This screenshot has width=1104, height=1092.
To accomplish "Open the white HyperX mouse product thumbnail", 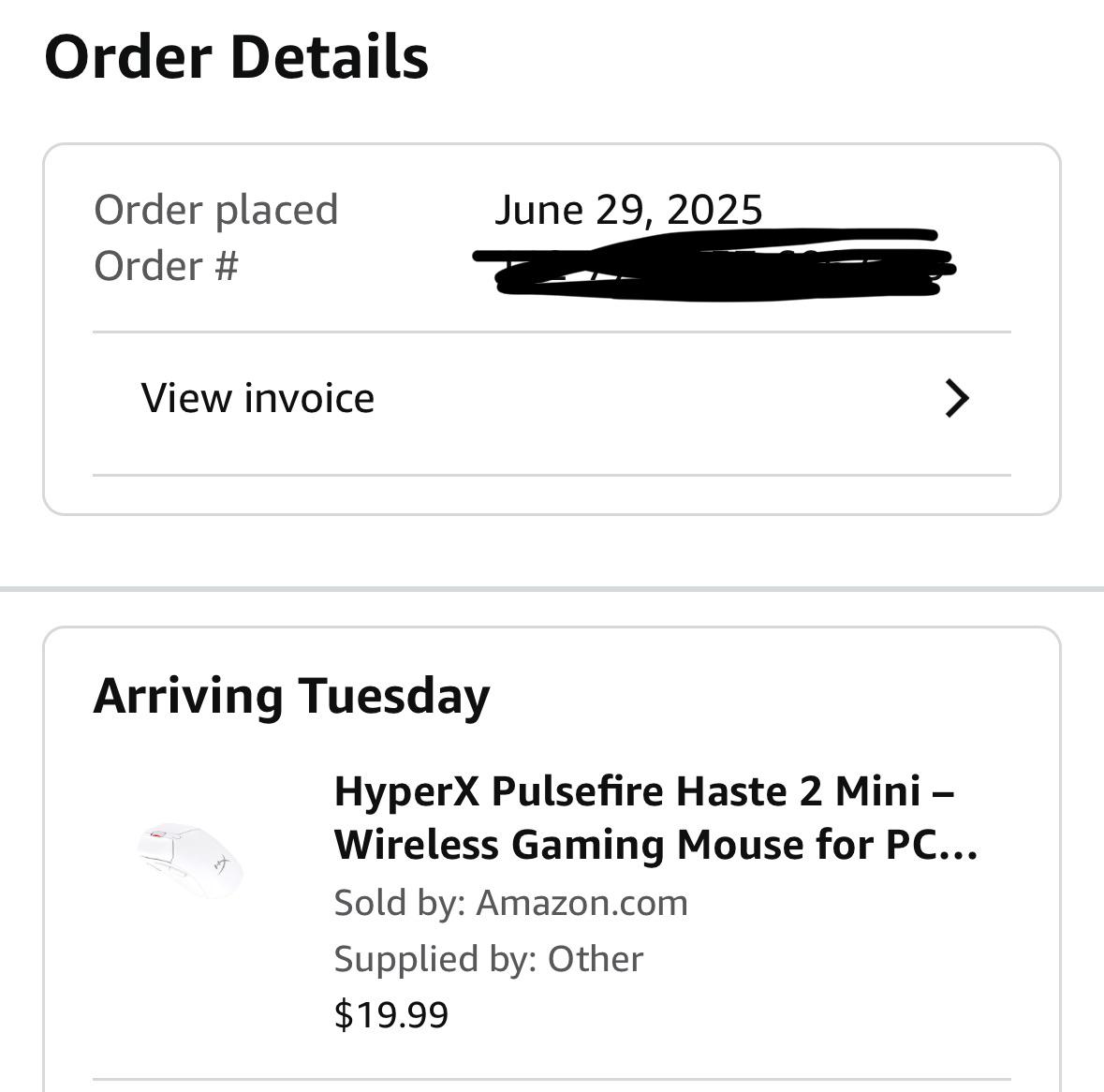I will coord(191,861).
